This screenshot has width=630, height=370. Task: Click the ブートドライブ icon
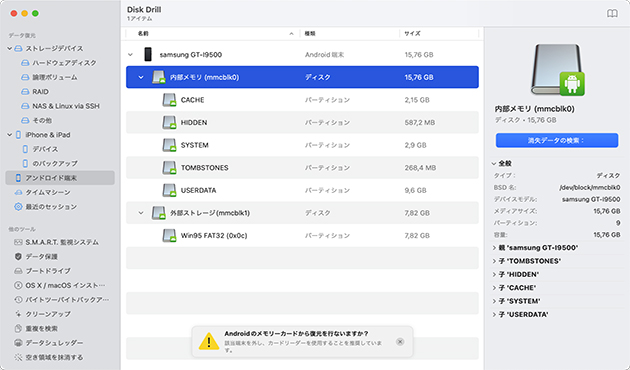tap(18, 271)
